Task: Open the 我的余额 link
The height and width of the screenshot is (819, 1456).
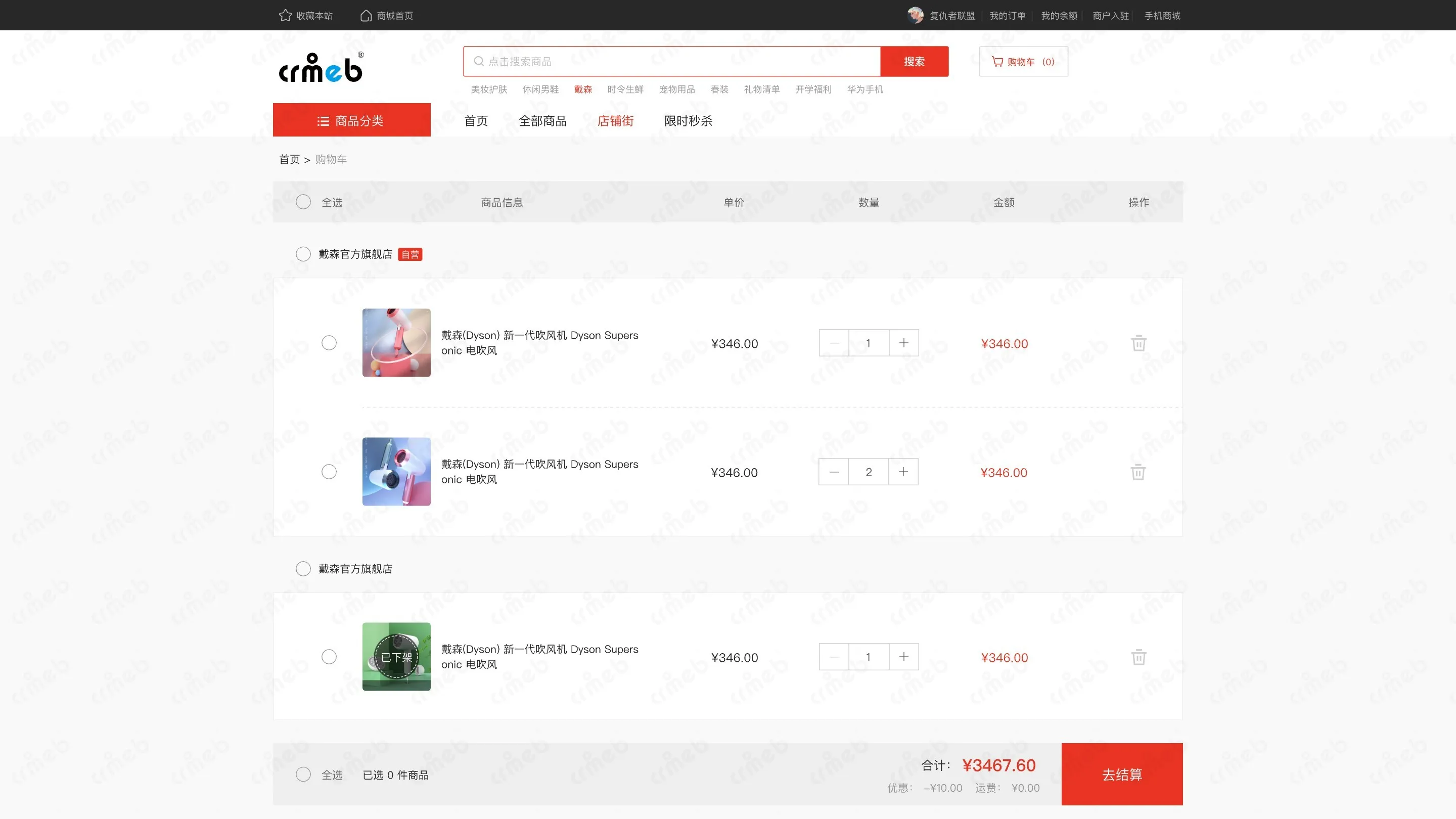Action: (x=1059, y=16)
